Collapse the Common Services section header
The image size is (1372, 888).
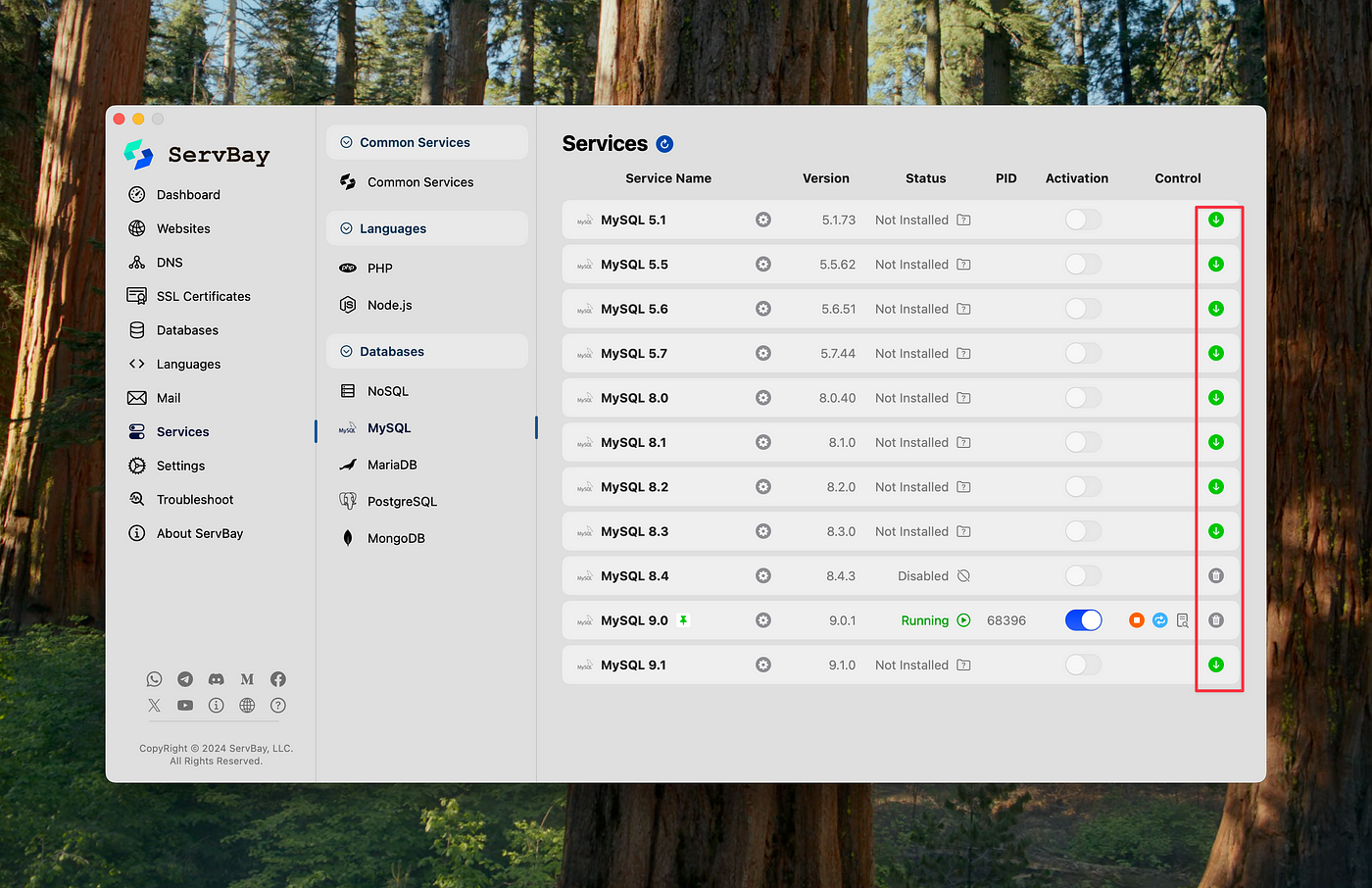point(427,142)
